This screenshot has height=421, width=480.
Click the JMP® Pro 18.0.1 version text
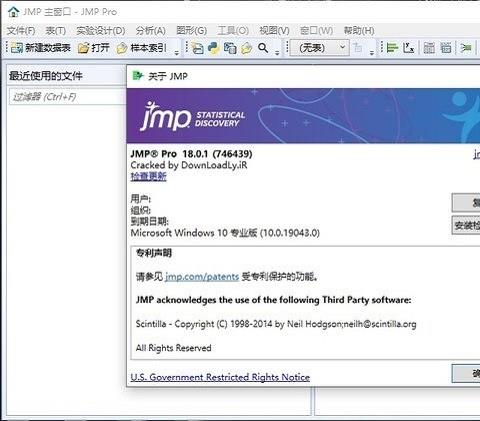coord(191,154)
